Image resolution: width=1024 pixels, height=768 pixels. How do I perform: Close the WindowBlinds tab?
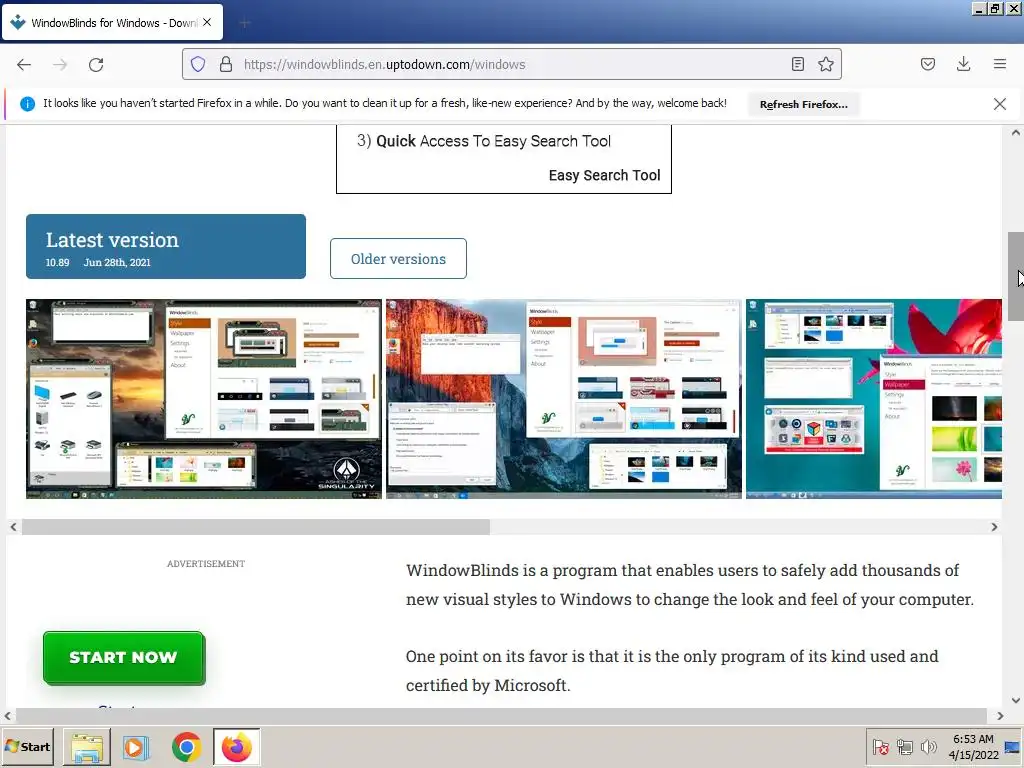[x=207, y=22]
